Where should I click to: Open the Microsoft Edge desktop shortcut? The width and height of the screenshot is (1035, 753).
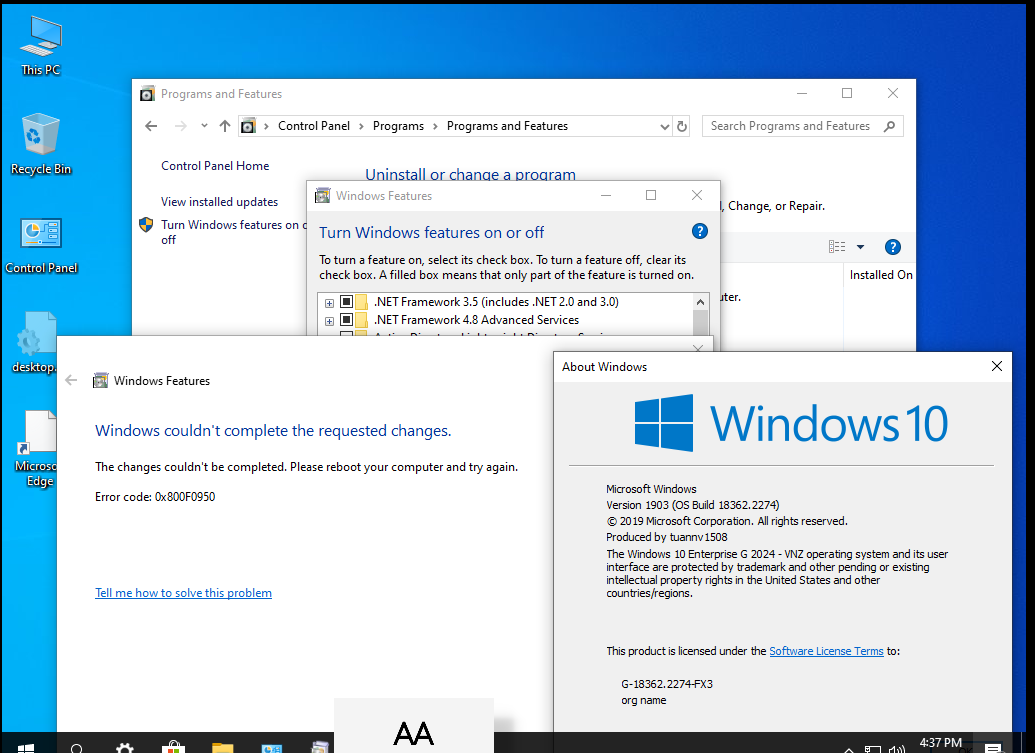[x=38, y=449]
